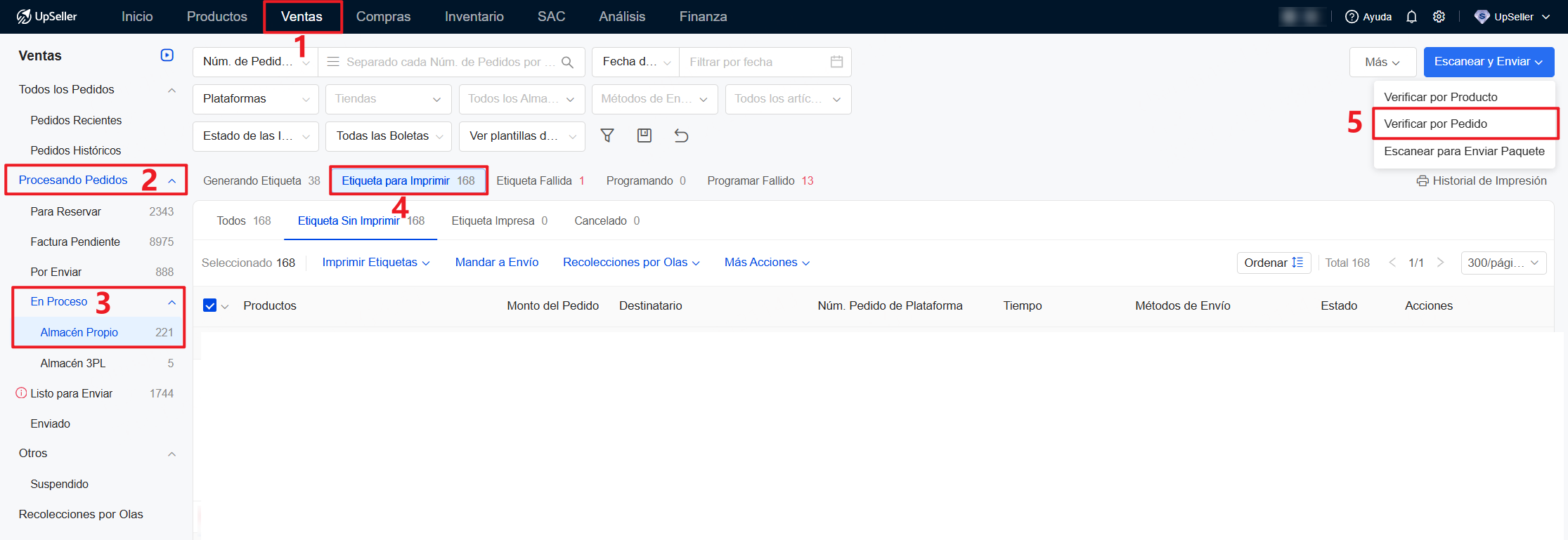
Task: Click the Mandar a Envío link
Action: 497,263
